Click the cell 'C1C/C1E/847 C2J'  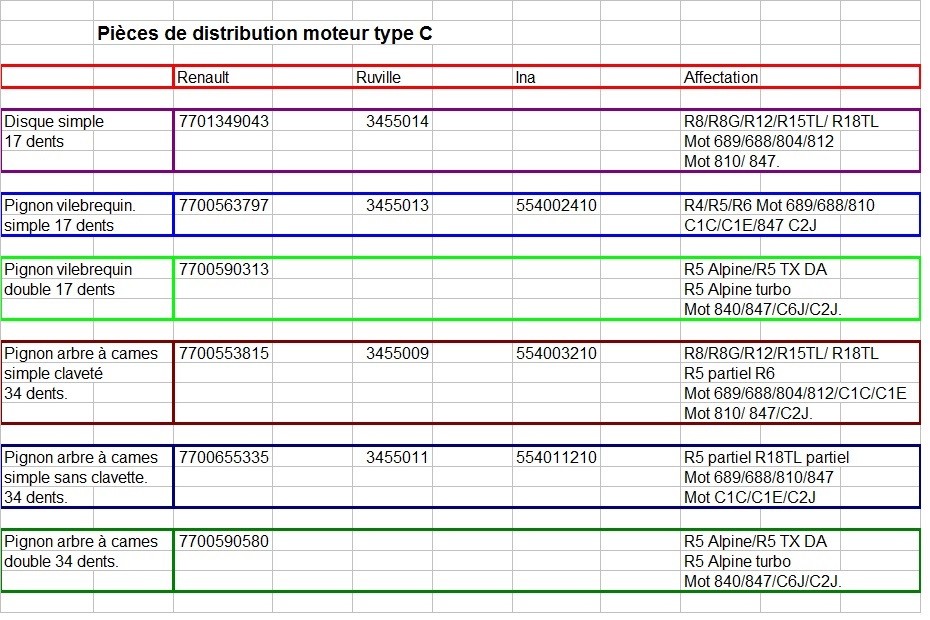(750, 226)
